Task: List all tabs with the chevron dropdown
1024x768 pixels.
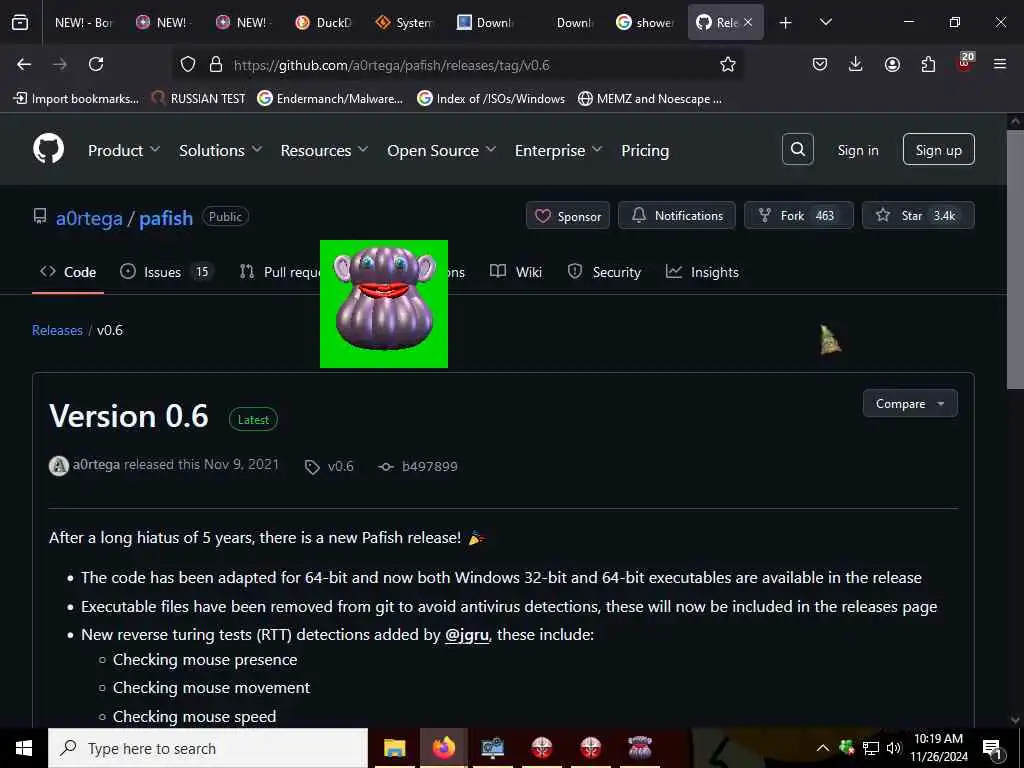Action: click(825, 23)
